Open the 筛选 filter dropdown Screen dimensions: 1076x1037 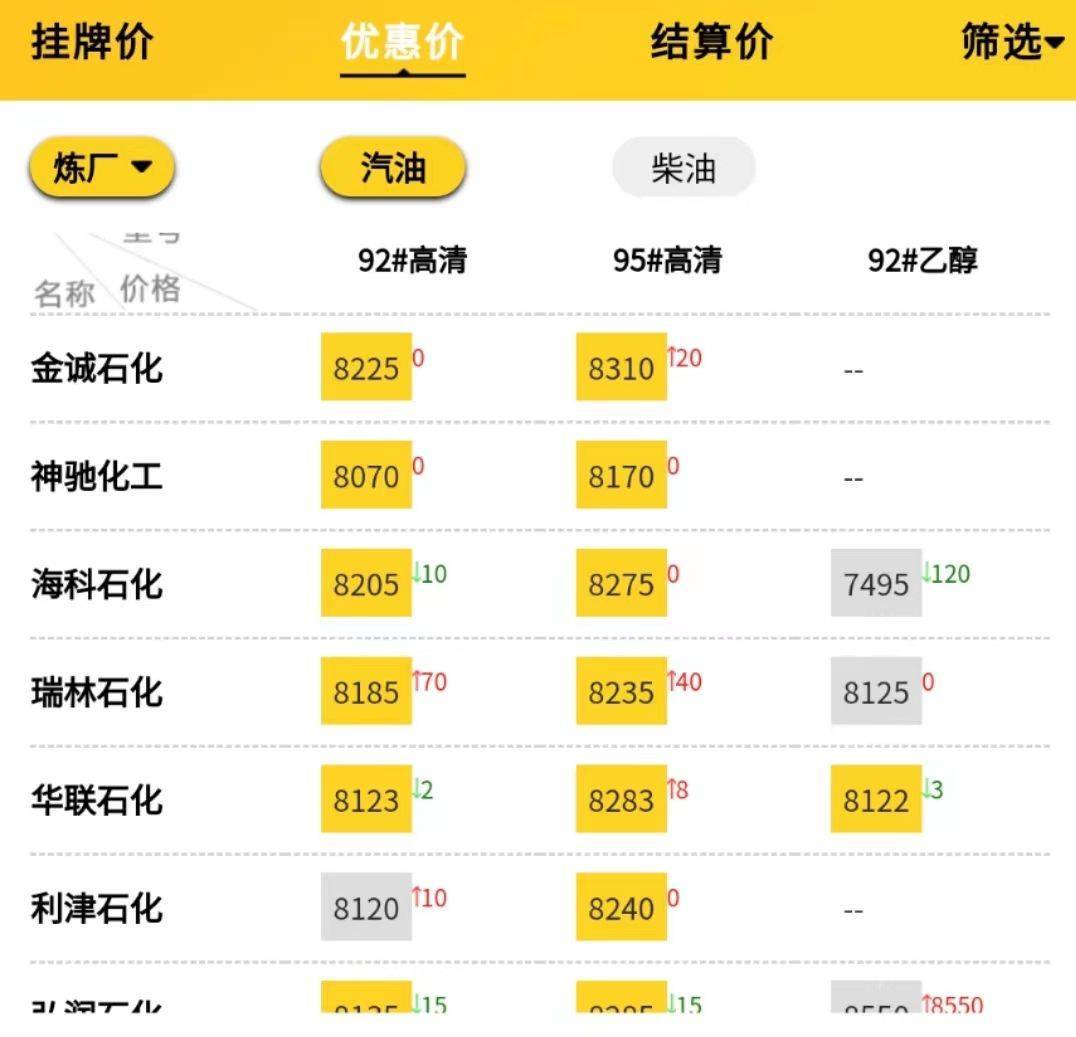1010,43
